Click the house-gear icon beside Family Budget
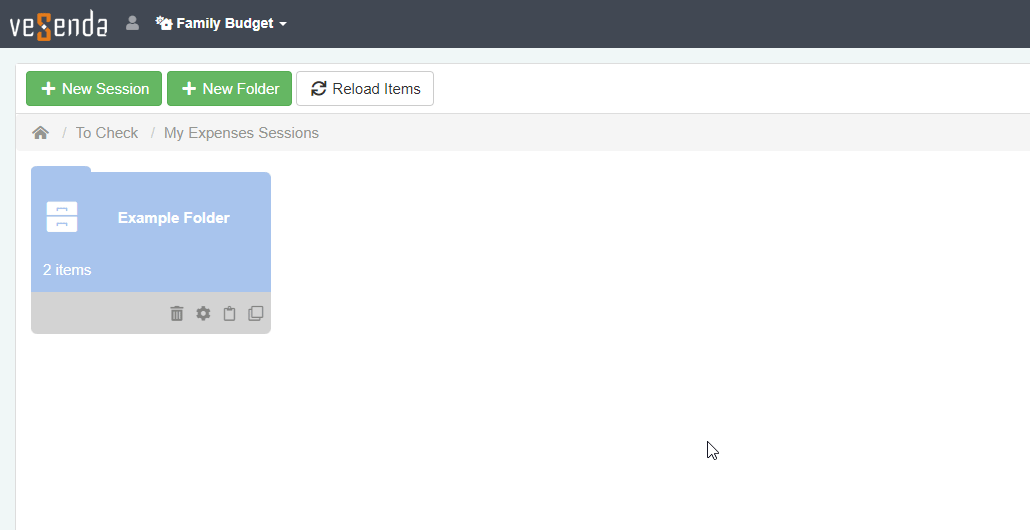Image resolution: width=1030 pixels, height=530 pixels. point(164,23)
